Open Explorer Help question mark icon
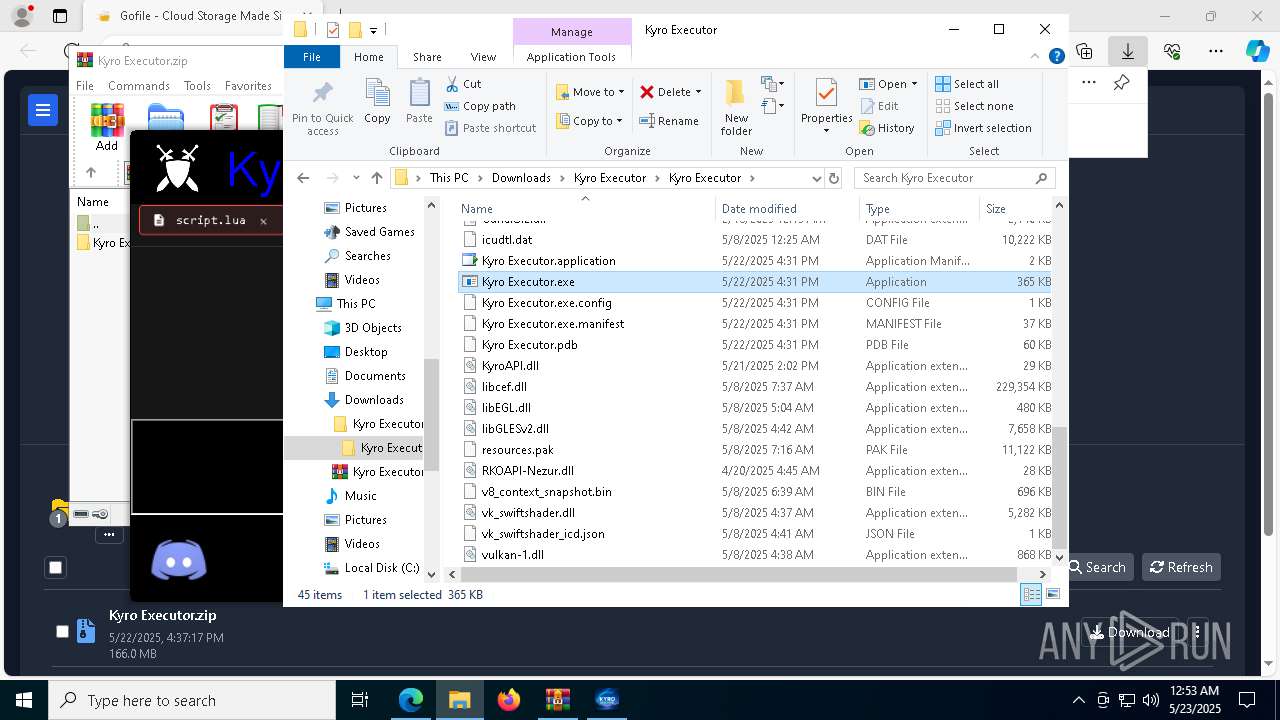This screenshot has width=1280, height=720. (x=1056, y=57)
